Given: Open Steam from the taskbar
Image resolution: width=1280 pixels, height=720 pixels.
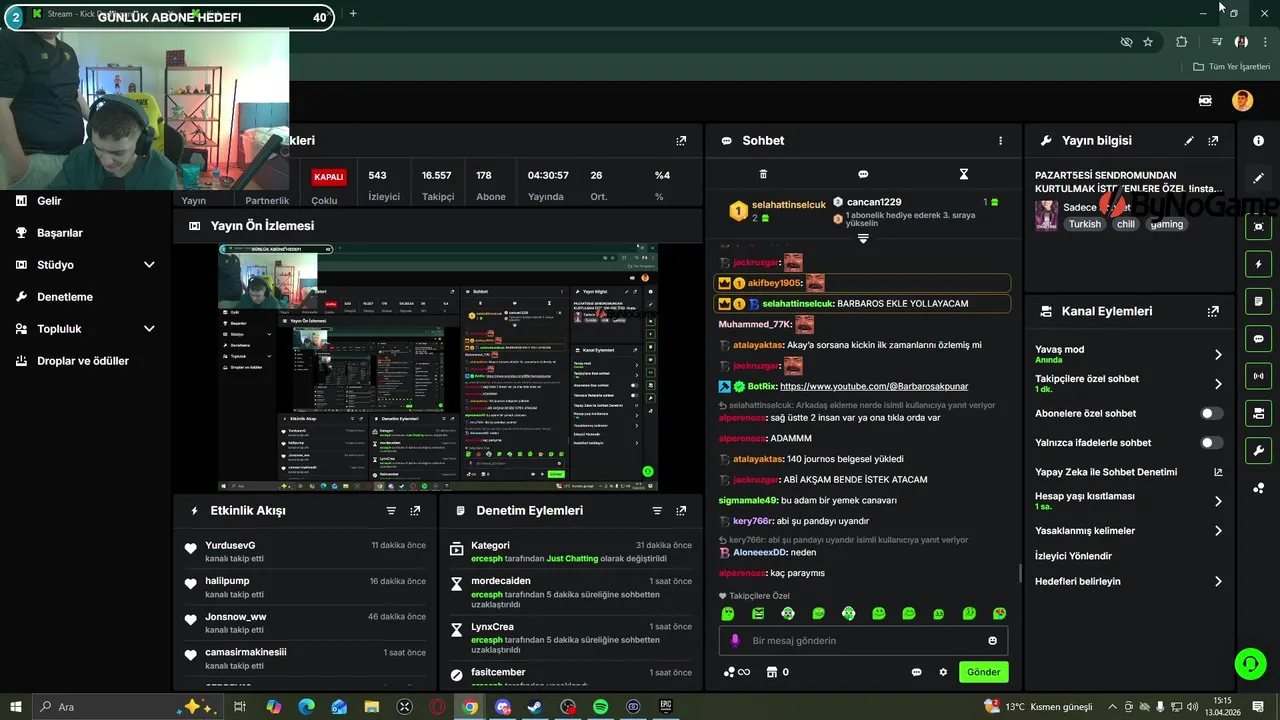Looking at the screenshot, I should (x=535, y=707).
